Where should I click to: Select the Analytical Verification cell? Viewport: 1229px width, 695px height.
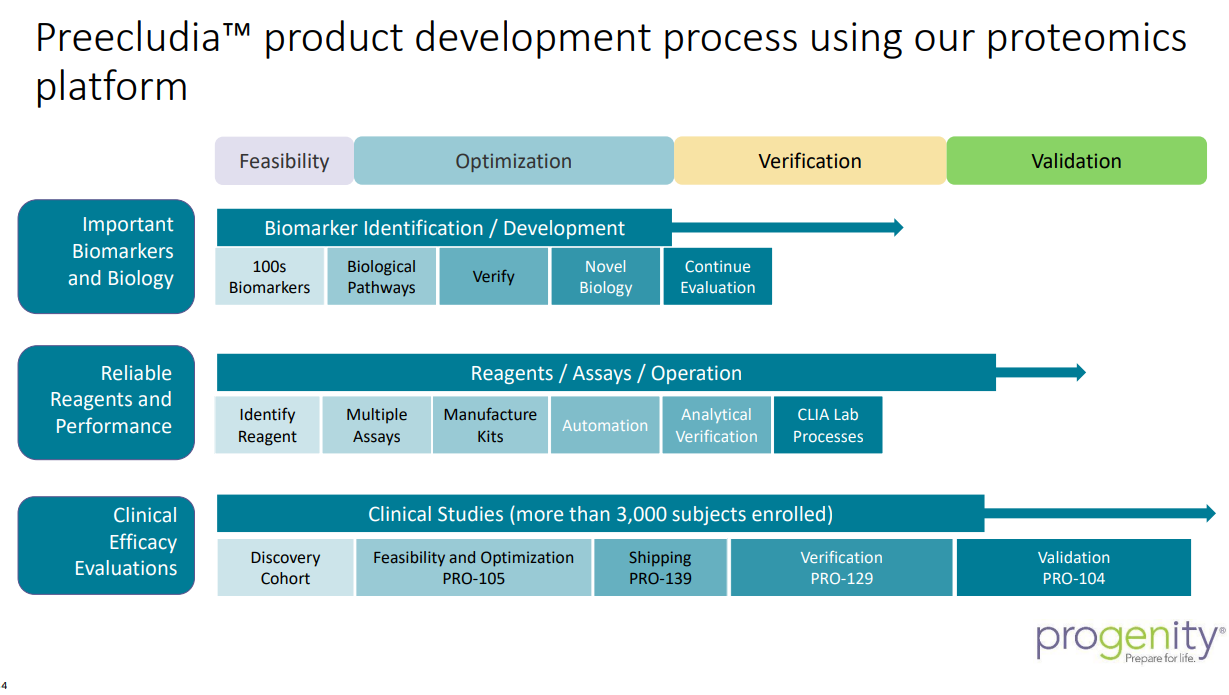point(717,425)
